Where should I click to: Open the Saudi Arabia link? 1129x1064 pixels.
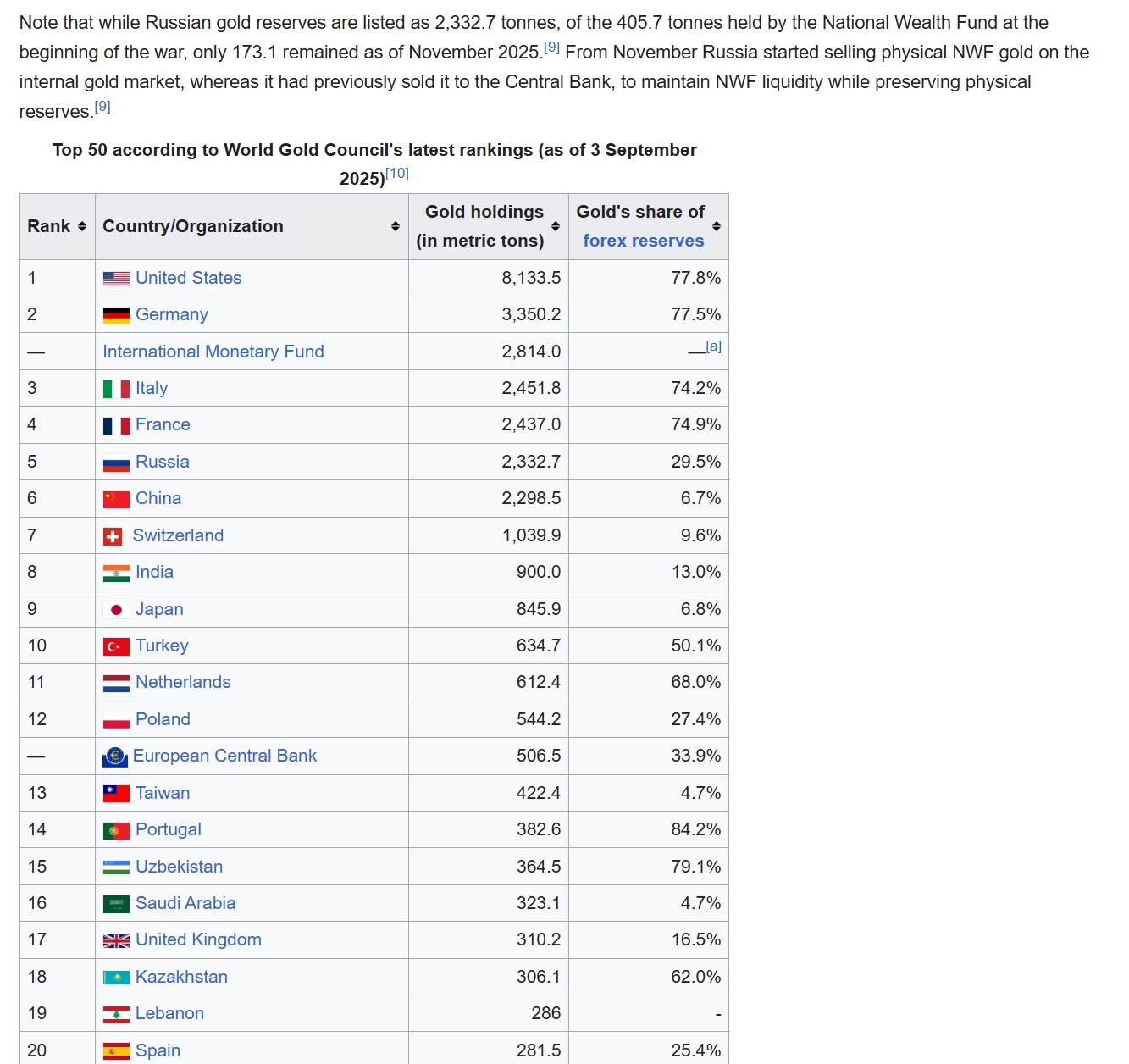point(185,903)
